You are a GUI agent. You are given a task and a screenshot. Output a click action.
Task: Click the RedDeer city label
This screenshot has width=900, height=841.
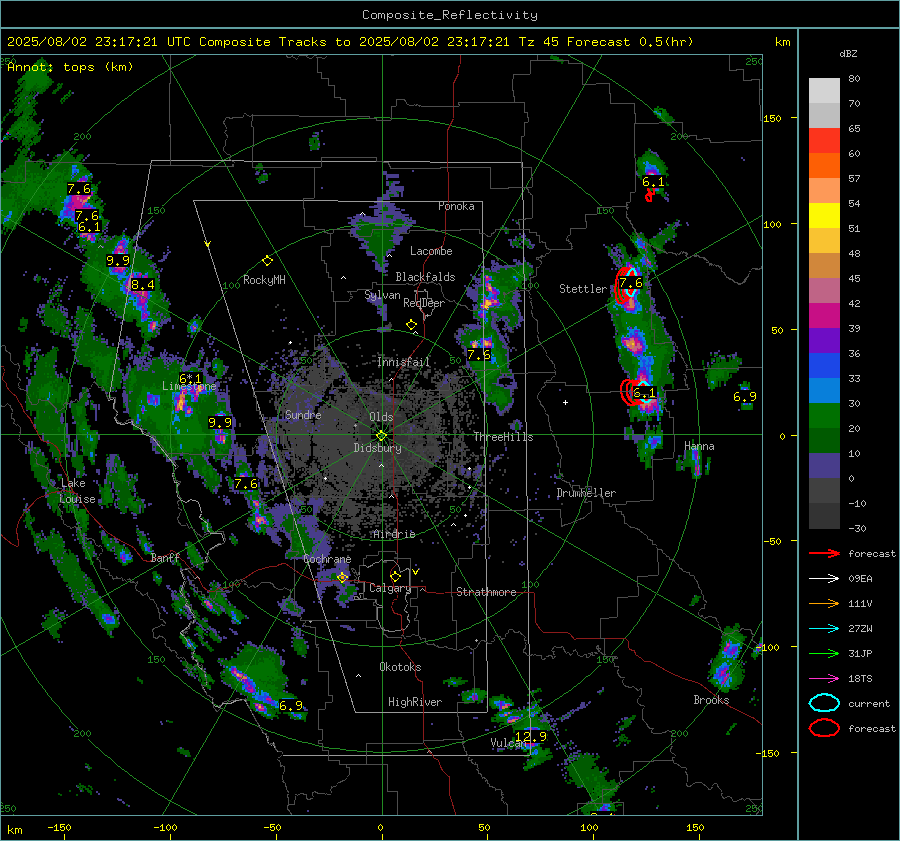tap(424, 303)
